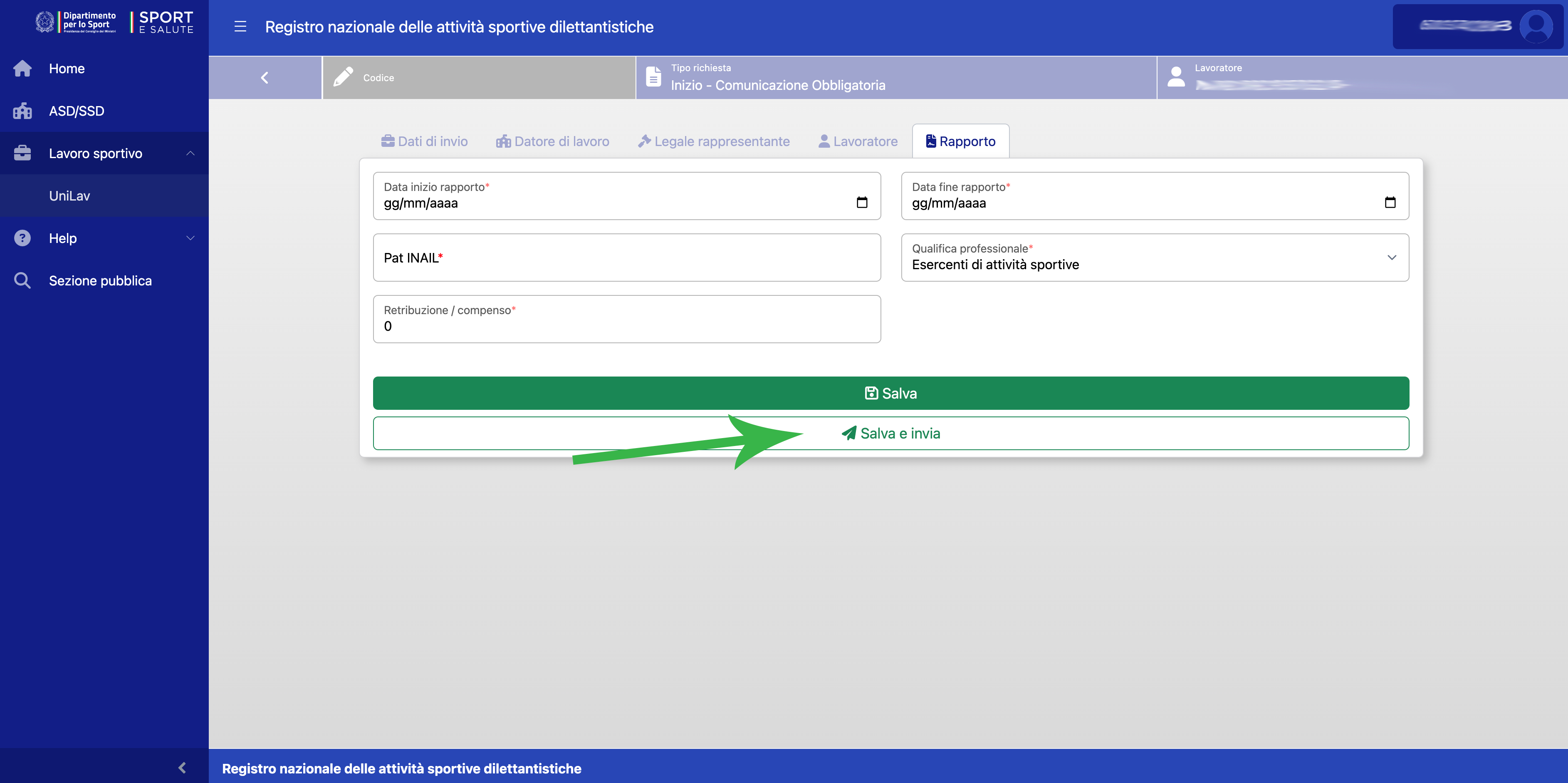Click the Sezione pubblica search icon
This screenshot has height=783, width=1568.
click(22, 281)
